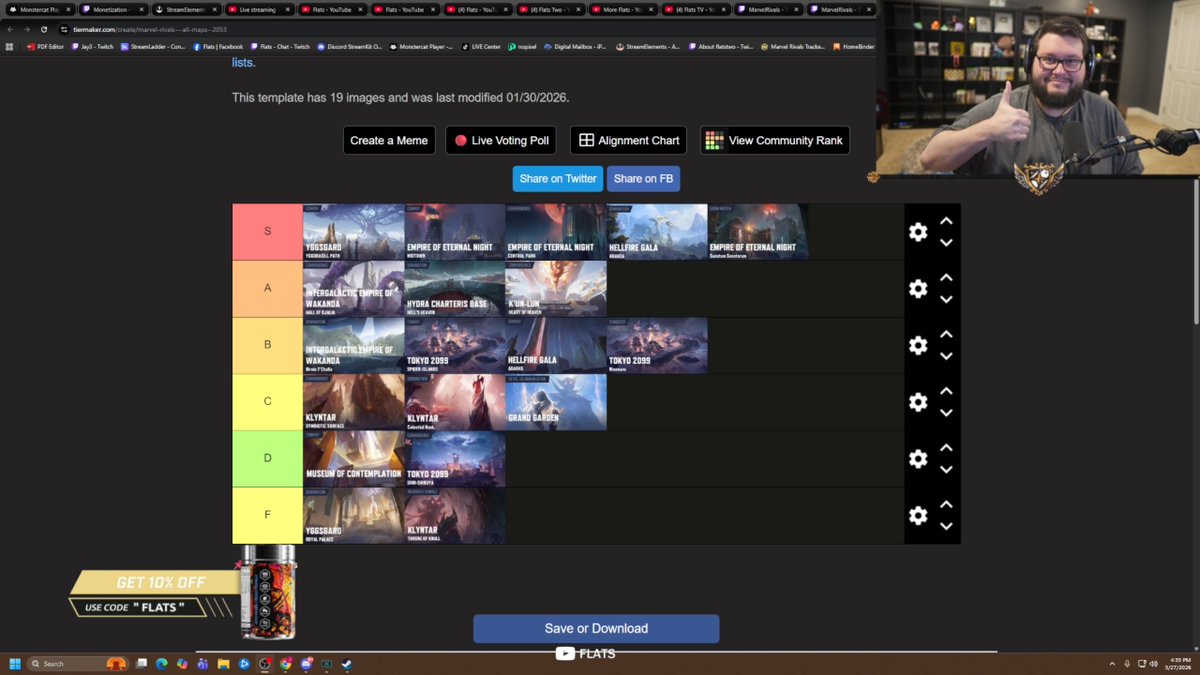Image resolution: width=1200 pixels, height=675 pixels.
Task: Pick K'un-Lun Heart of Heaven thumbnail
Action: click(556, 289)
